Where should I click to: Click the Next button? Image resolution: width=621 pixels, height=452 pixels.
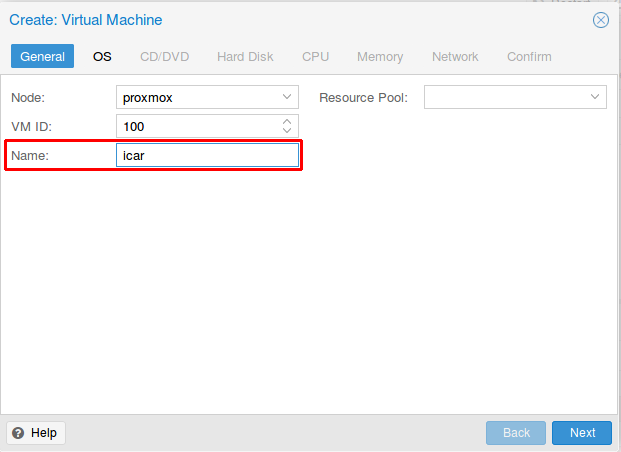click(582, 433)
